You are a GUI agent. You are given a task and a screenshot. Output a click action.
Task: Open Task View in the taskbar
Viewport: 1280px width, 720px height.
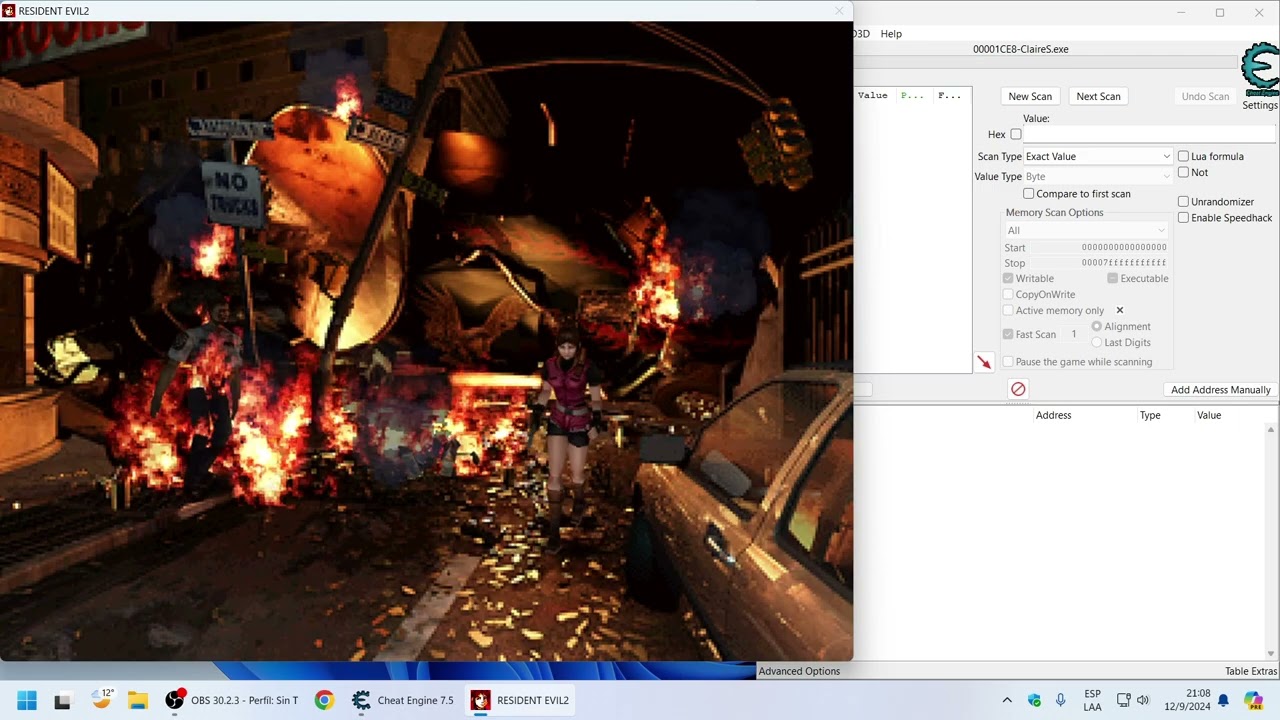(63, 700)
